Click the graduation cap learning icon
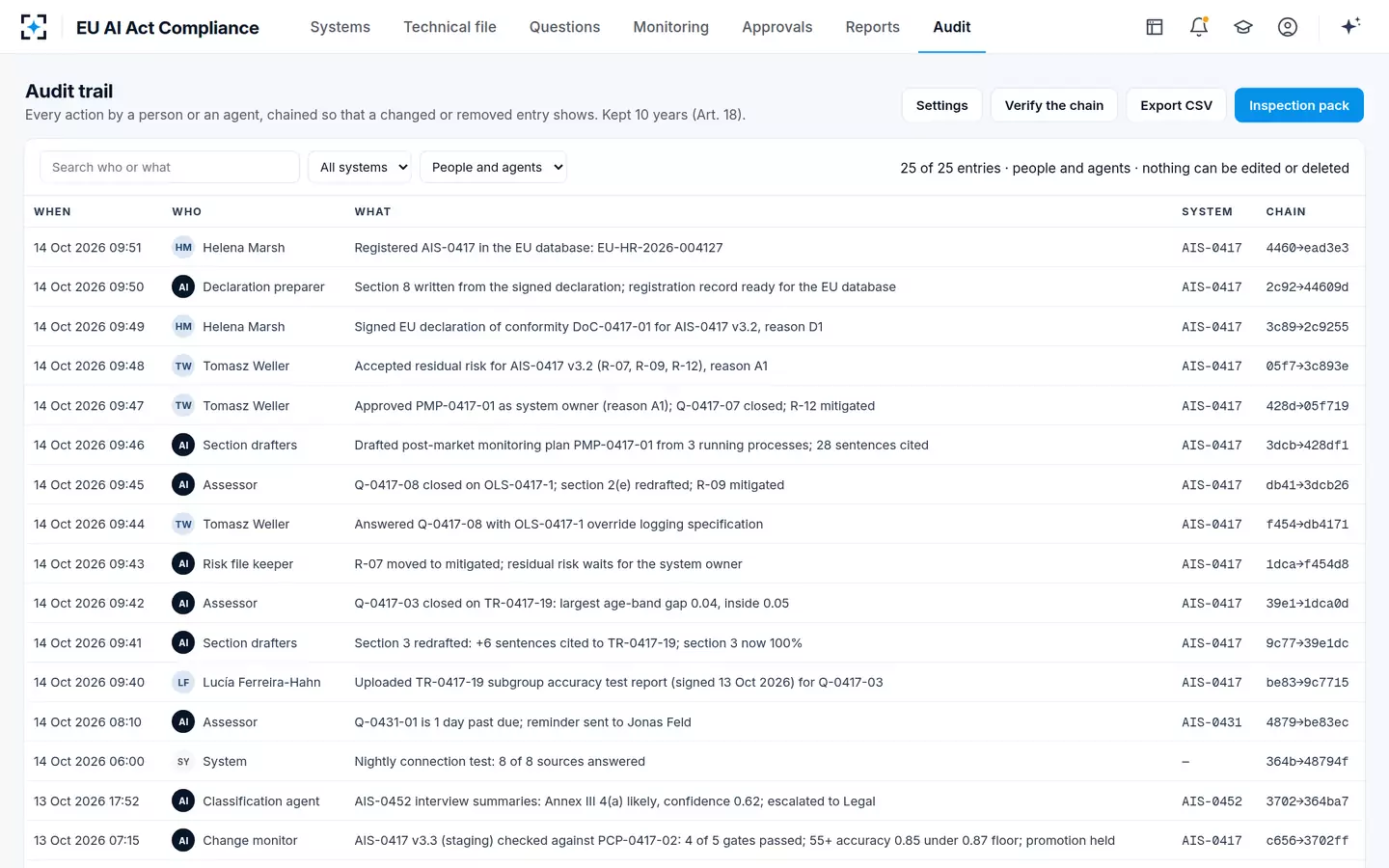The height and width of the screenshot is (868, 1389). coord(1243,27)
